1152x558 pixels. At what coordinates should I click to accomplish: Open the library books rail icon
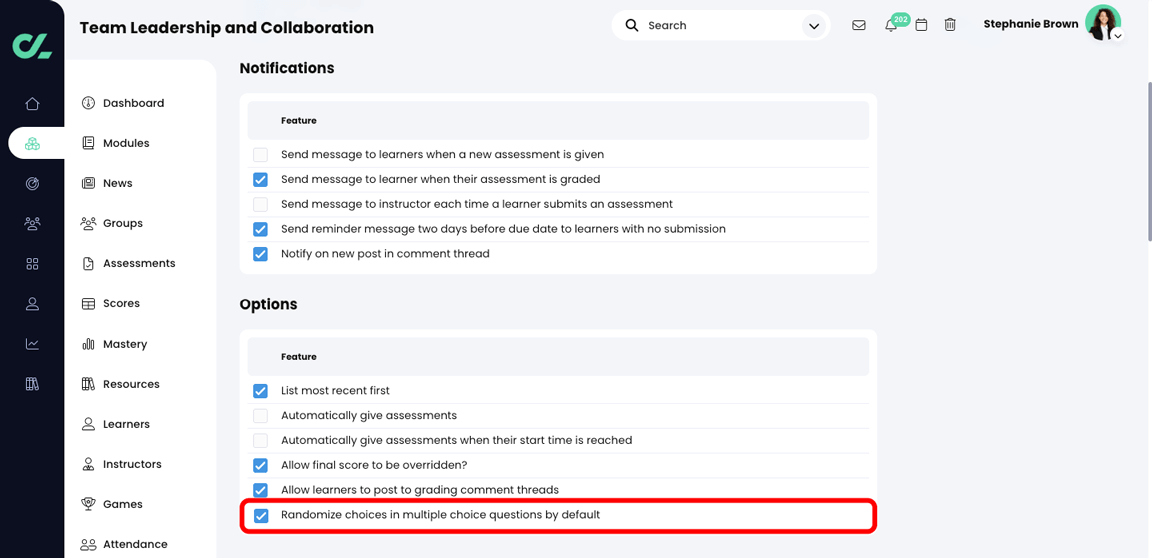[x=32, y=383]
